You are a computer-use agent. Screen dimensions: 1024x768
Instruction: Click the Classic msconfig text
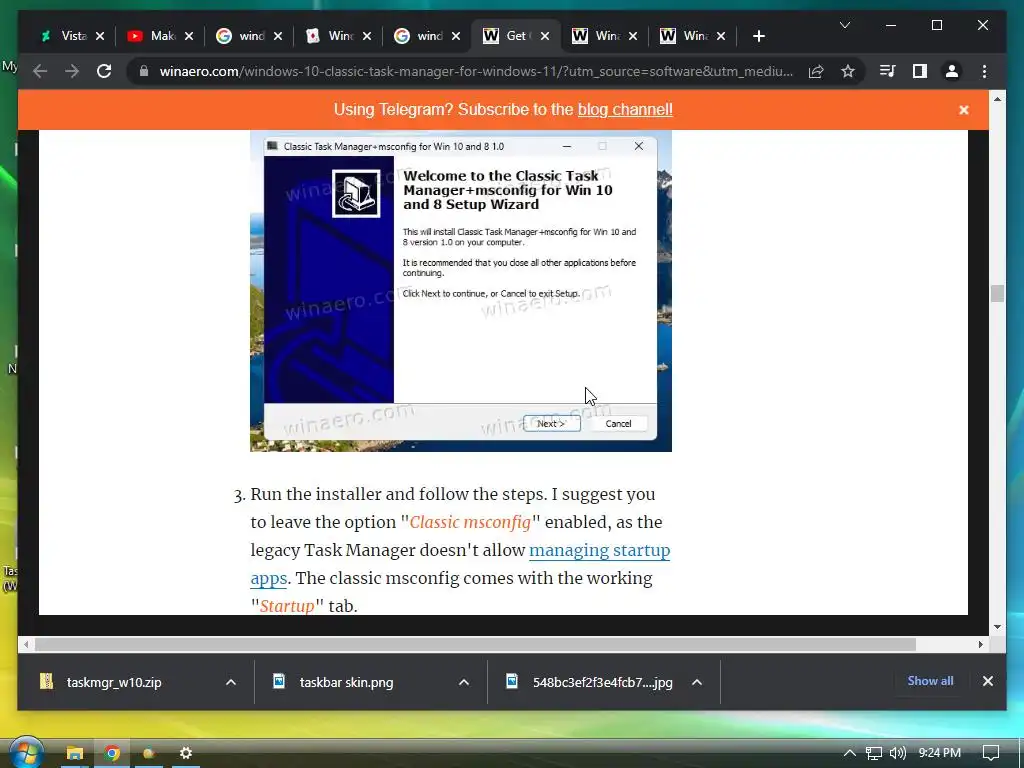(x=470, y=522)
